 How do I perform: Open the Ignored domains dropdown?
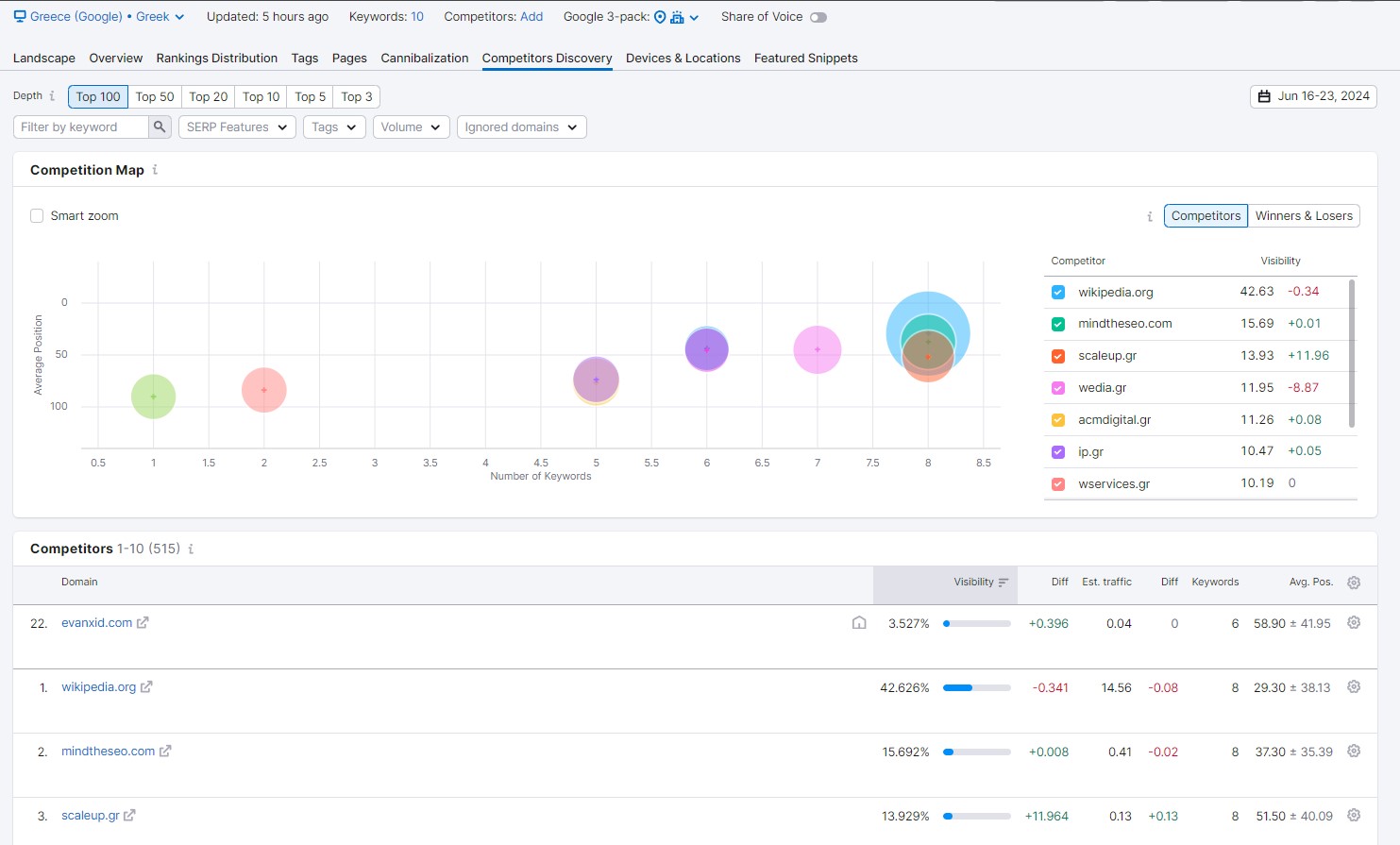(x=521, y=127)
